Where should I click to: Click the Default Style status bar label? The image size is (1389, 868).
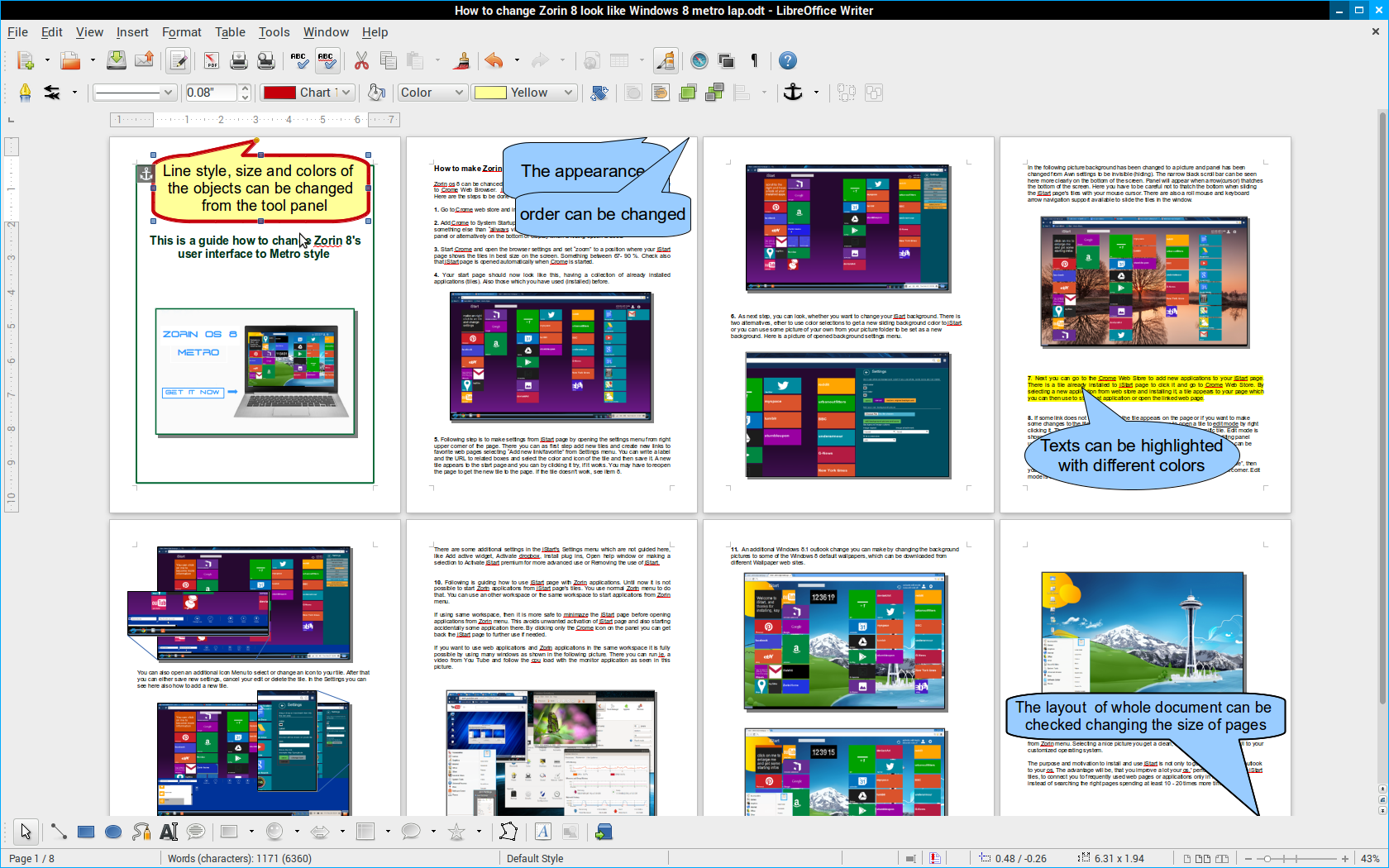(x=535, y=858)
